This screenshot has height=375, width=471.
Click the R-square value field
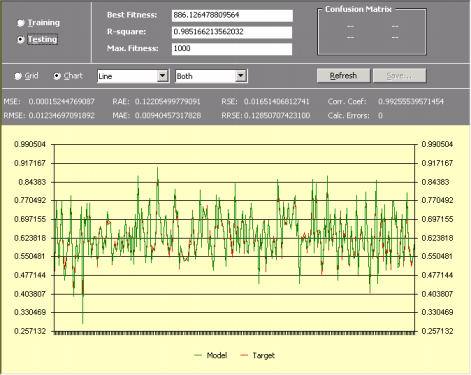point(232,32)
